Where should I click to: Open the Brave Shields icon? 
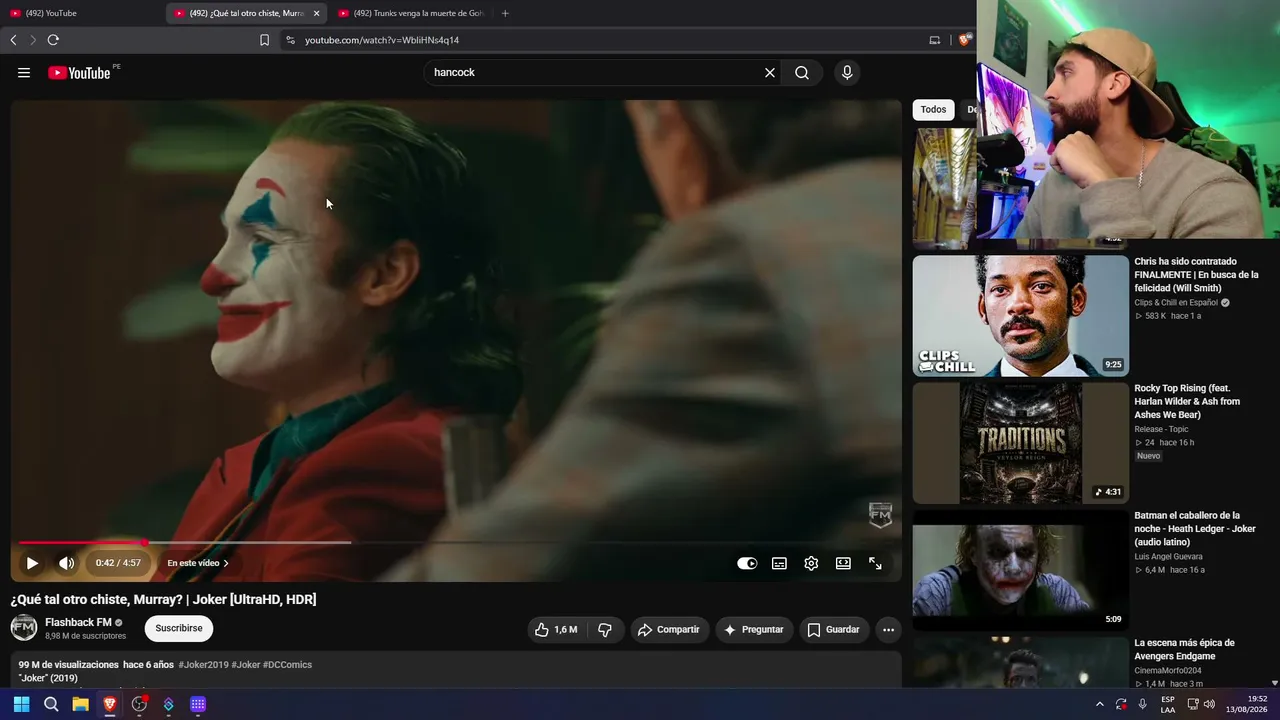pyautogui.click(x=964, y=40)
